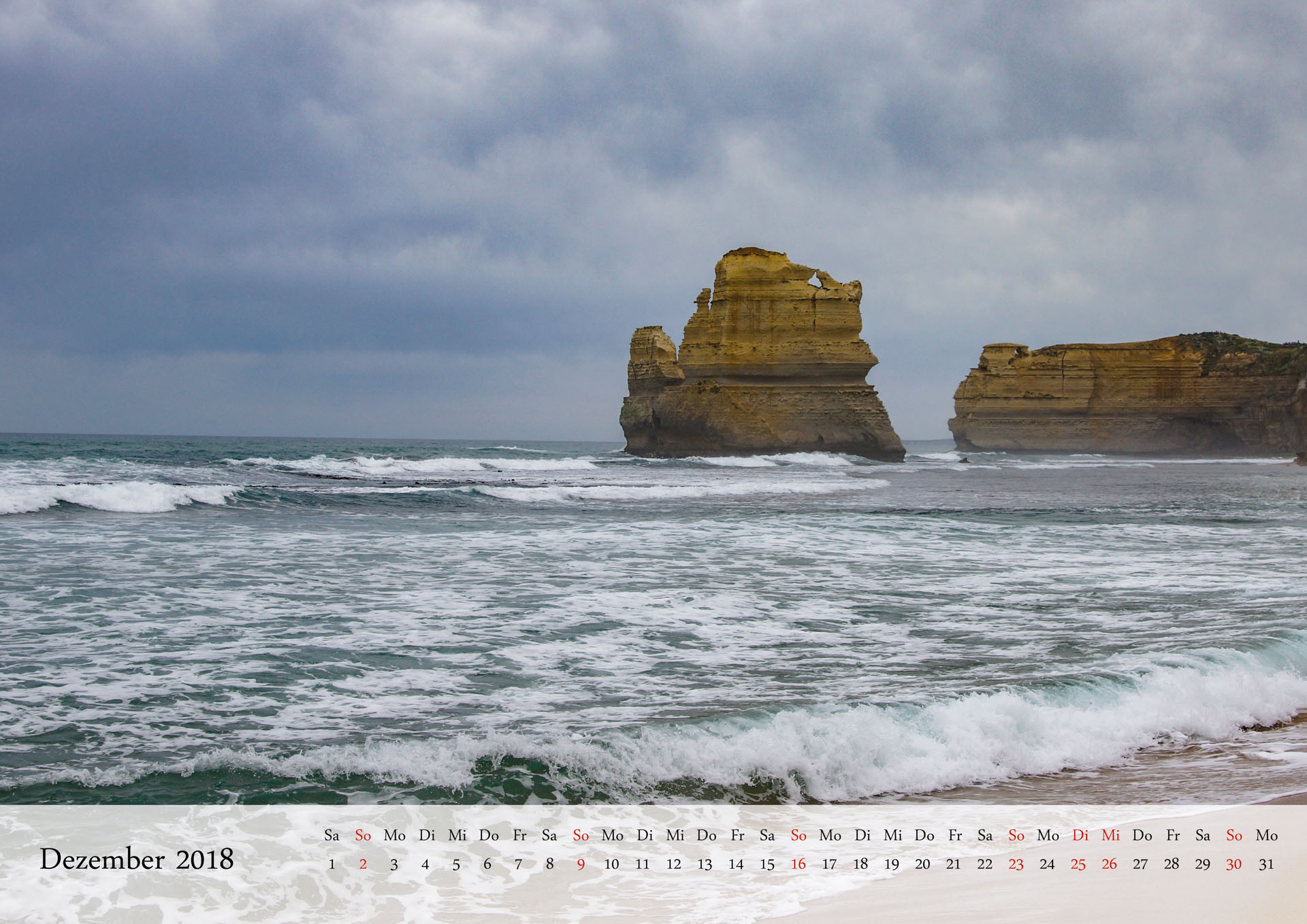
Task: Select date 6 in the calendar
Action: coord(487,864)
